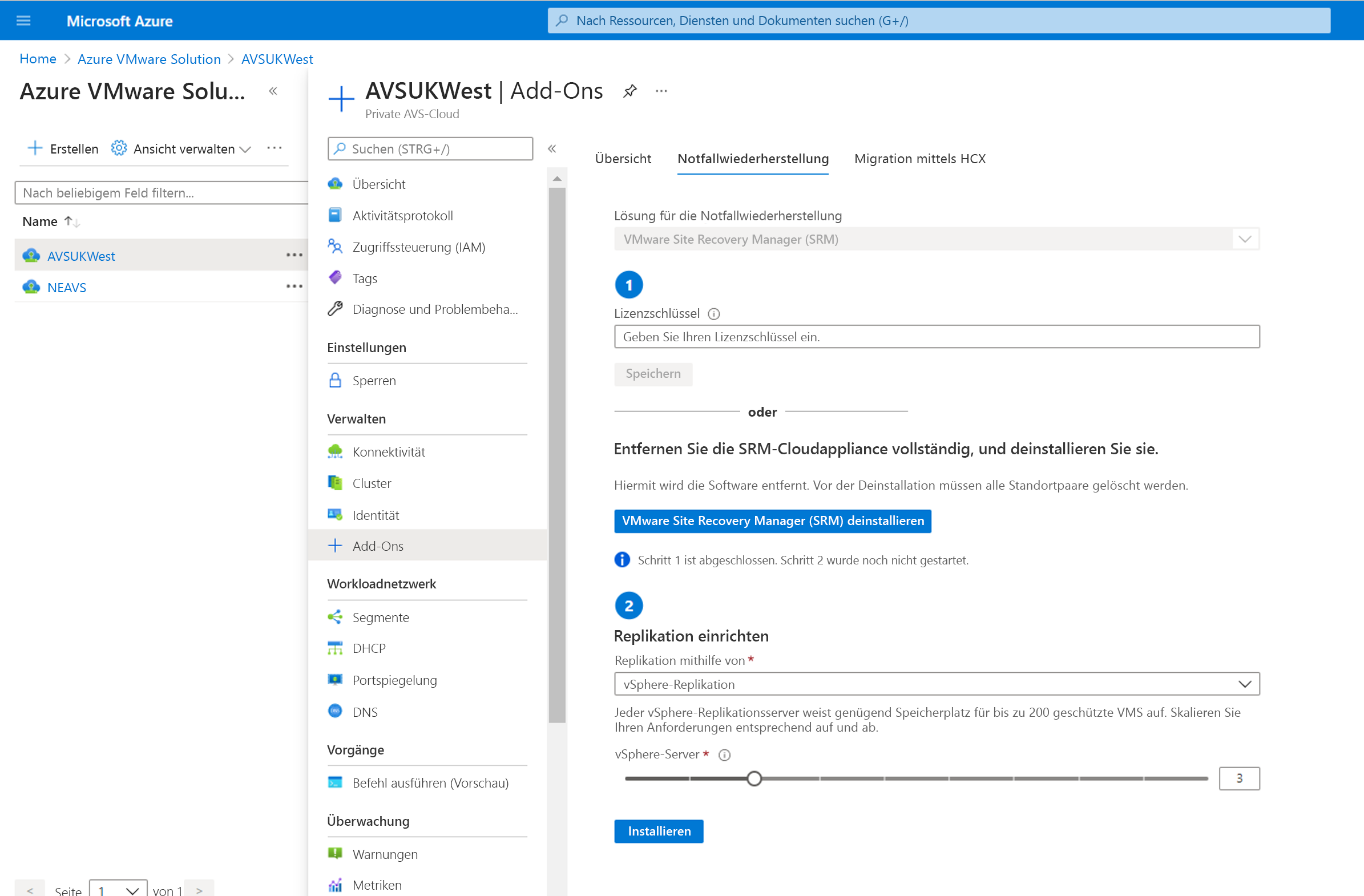This screenshot has width=1364, height=896.
Task: Sort the list by Name column
Action: click(50, 222)
